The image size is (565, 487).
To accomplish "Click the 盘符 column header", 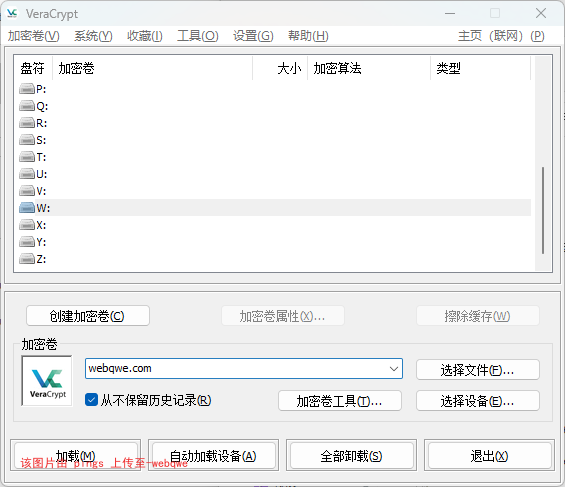I will point(32,68).
